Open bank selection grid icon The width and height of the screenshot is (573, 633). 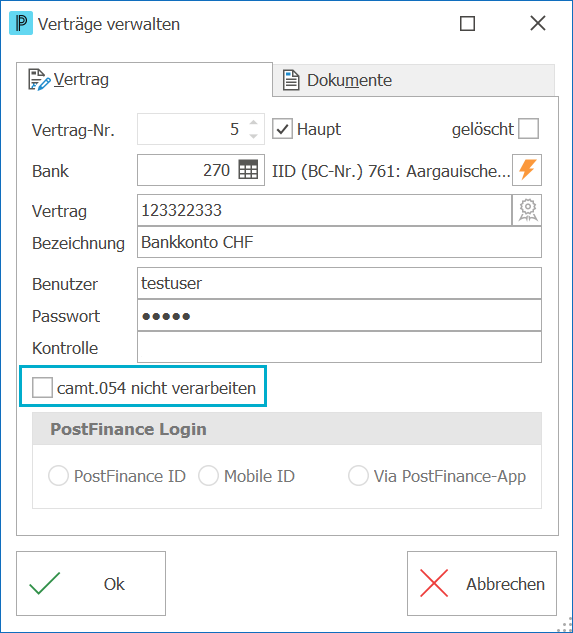248,170
